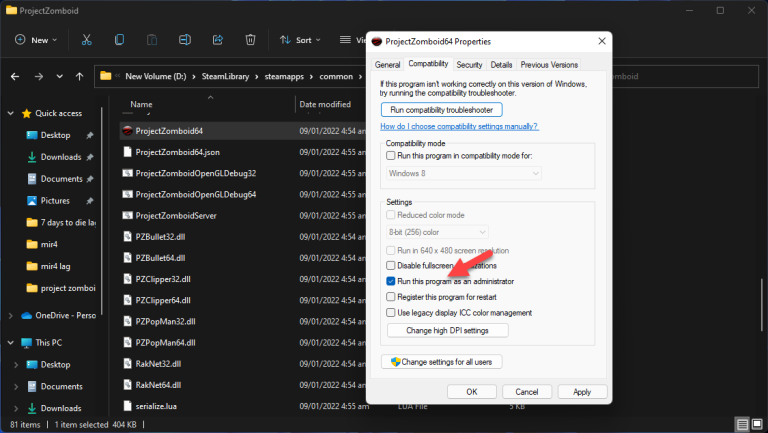Click the Cut scissors icon in toolbar
768x433 pixels.
(87, 40)
